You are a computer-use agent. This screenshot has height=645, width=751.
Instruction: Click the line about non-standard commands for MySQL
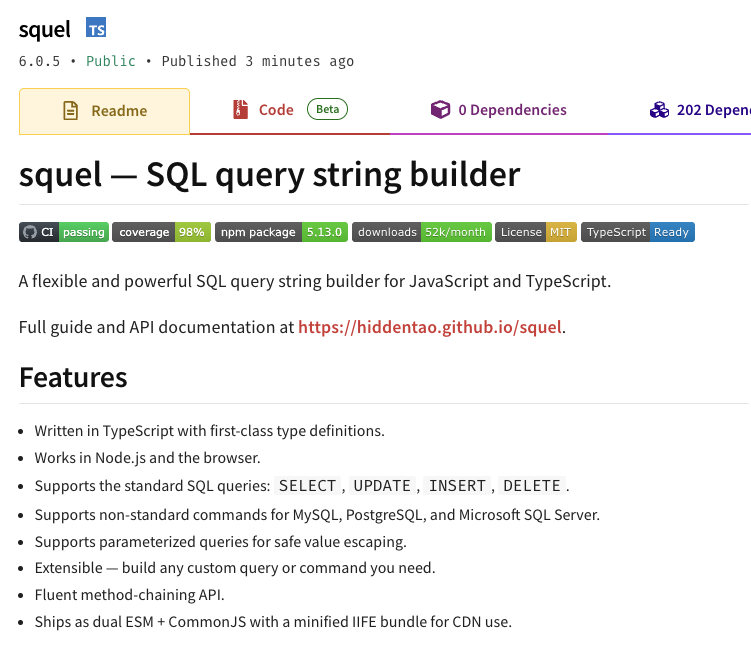click(317, 515)
